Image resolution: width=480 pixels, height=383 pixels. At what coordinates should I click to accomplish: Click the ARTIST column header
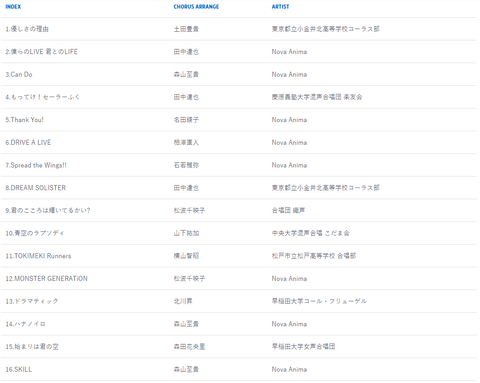pos(280,7)
